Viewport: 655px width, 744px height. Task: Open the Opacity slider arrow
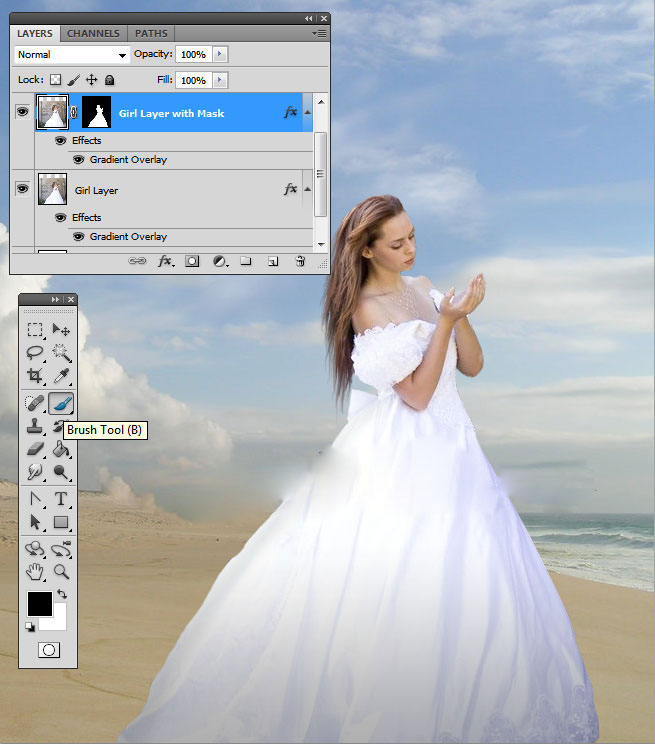[x=220, y=54]
